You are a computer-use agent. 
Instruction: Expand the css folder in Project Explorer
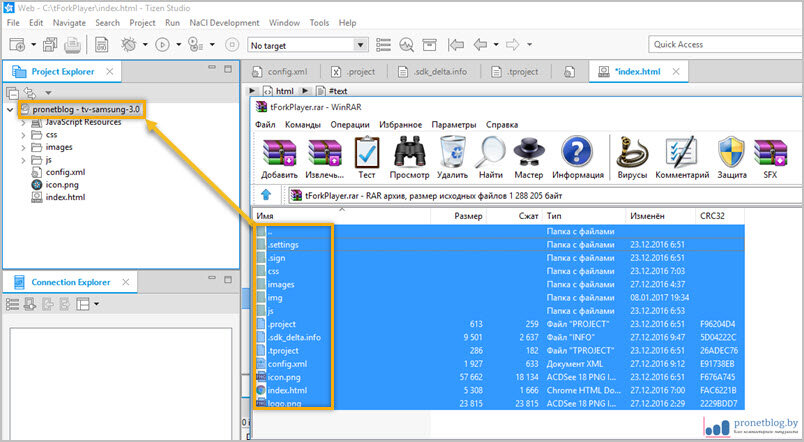(23, 135)
